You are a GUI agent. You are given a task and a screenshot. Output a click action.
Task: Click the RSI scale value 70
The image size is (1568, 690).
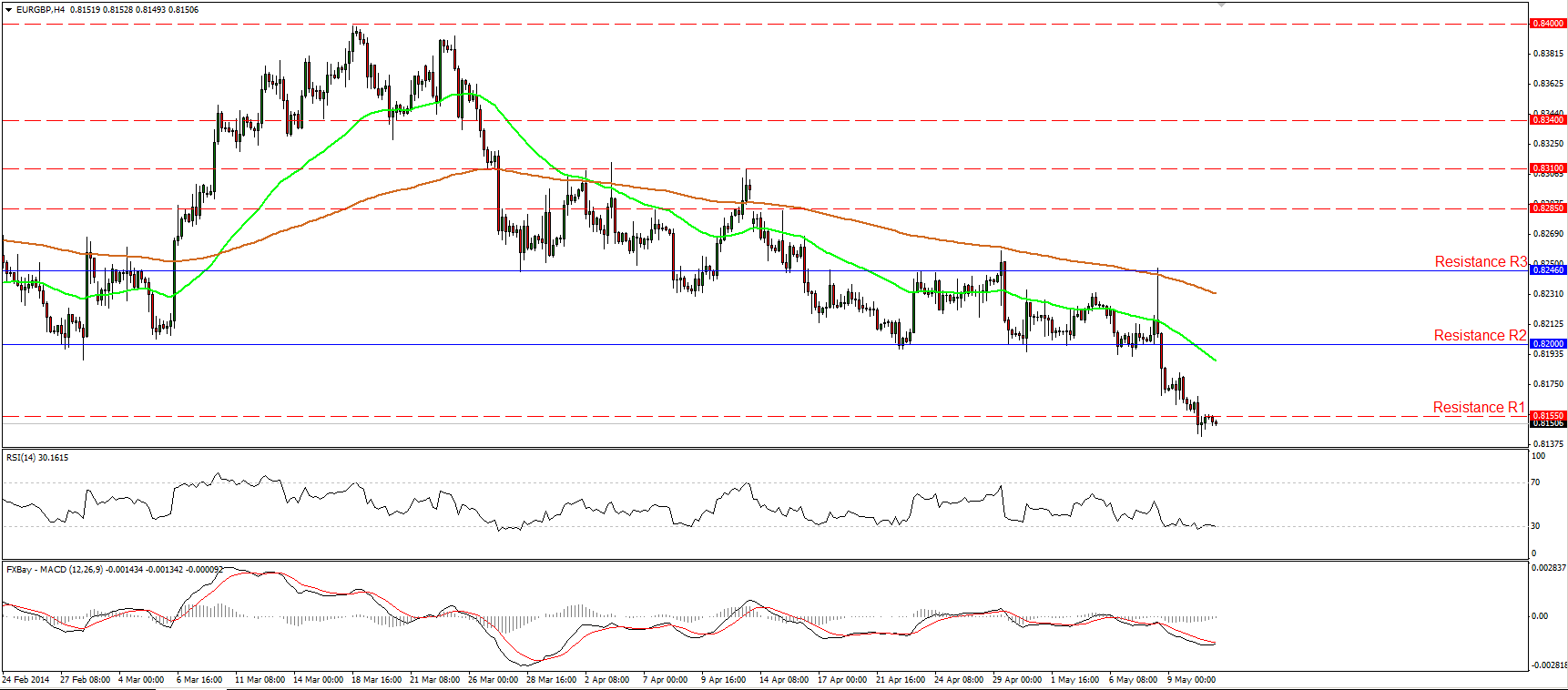coord(1536,482)
